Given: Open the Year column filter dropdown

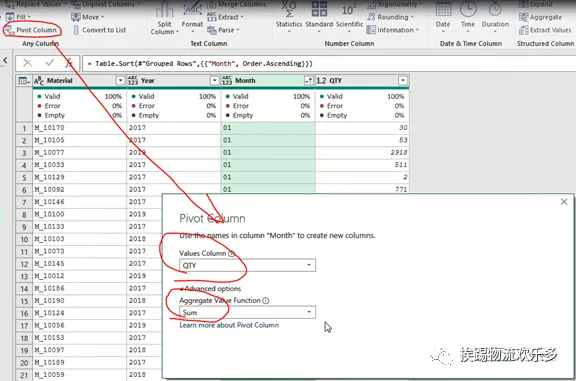Looking at the screenshot, I should tap(214, 80).
